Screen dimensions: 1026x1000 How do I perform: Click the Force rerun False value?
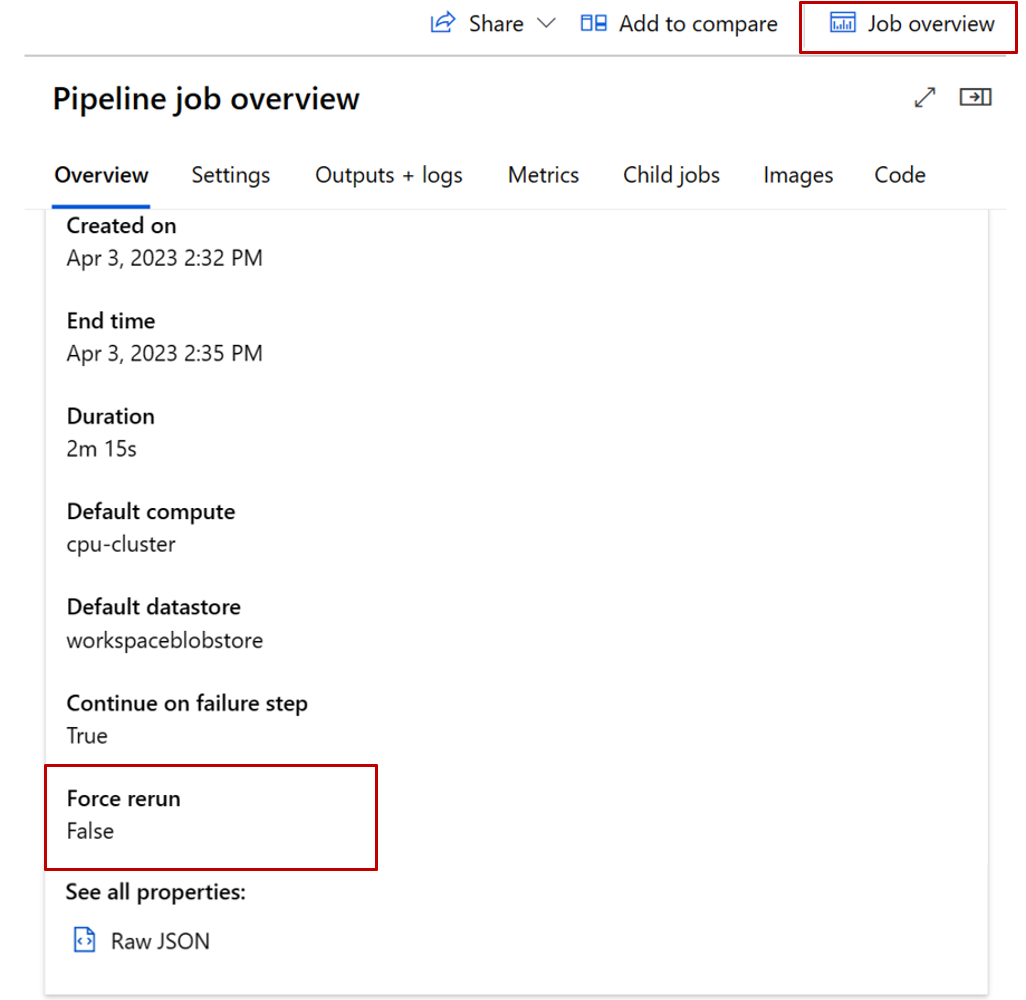coord(90,831)
